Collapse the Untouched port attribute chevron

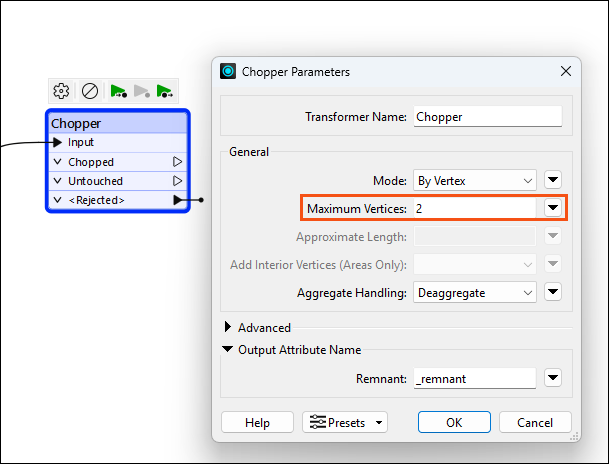pos(57,181)
